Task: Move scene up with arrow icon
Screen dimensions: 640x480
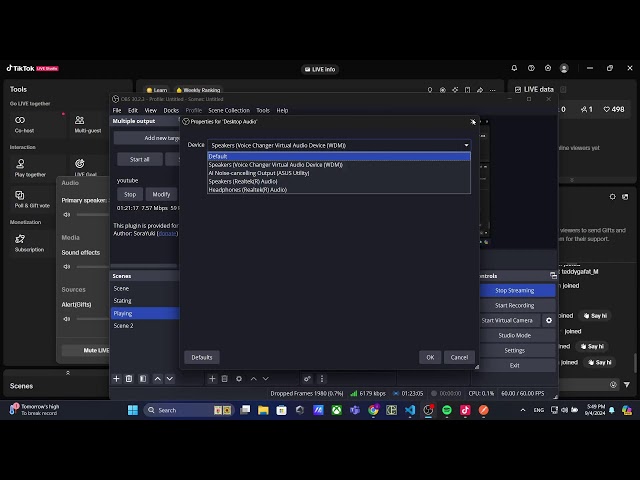Action: tap(158, 379)
